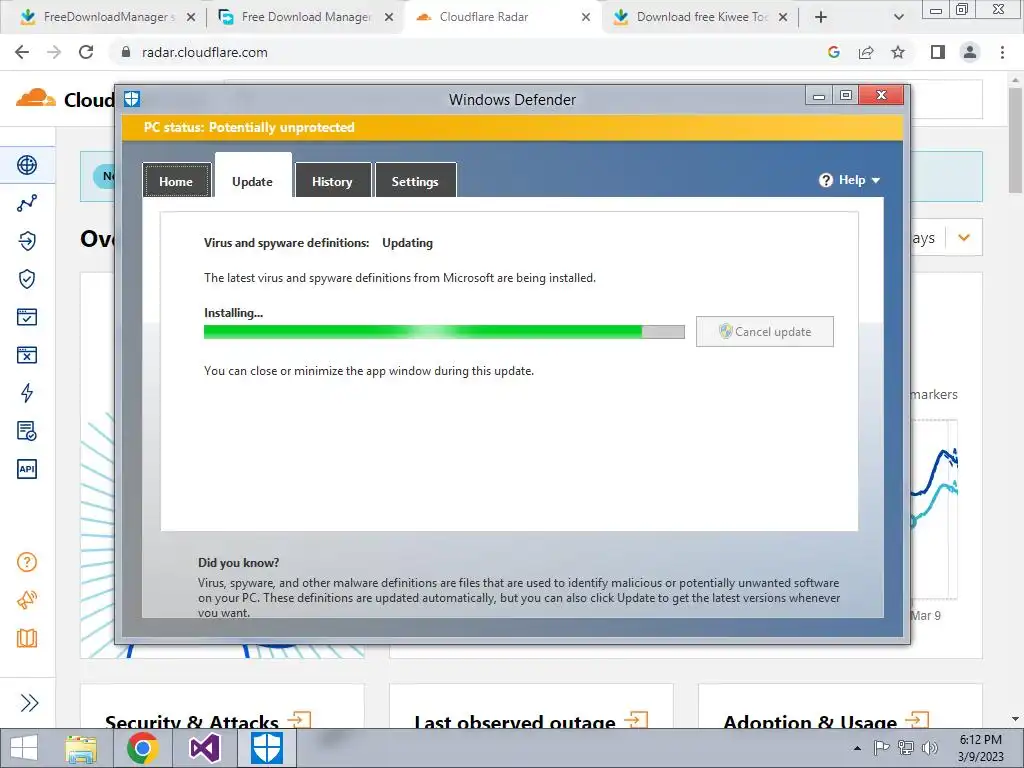Click Windows Defender taskbar icon

coord(266,748)
